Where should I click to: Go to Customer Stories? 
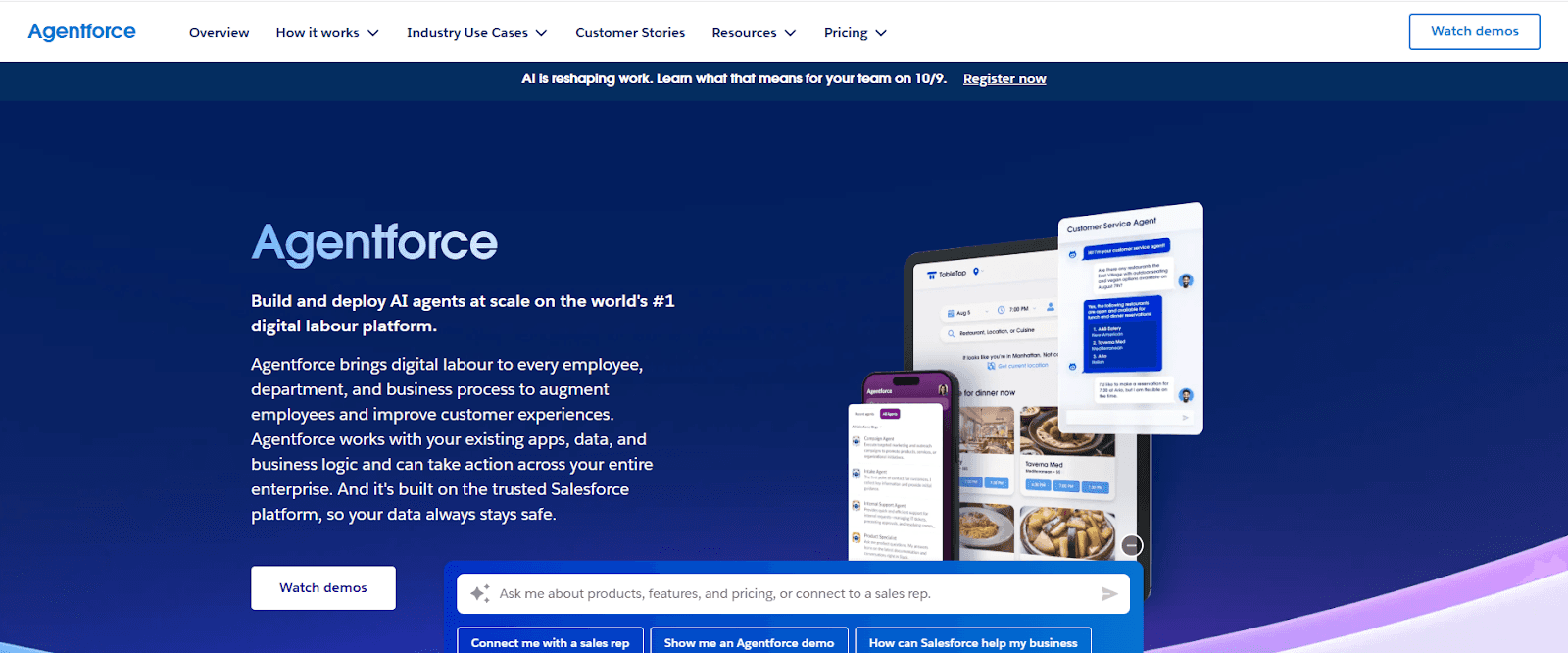tap(630, 32)
